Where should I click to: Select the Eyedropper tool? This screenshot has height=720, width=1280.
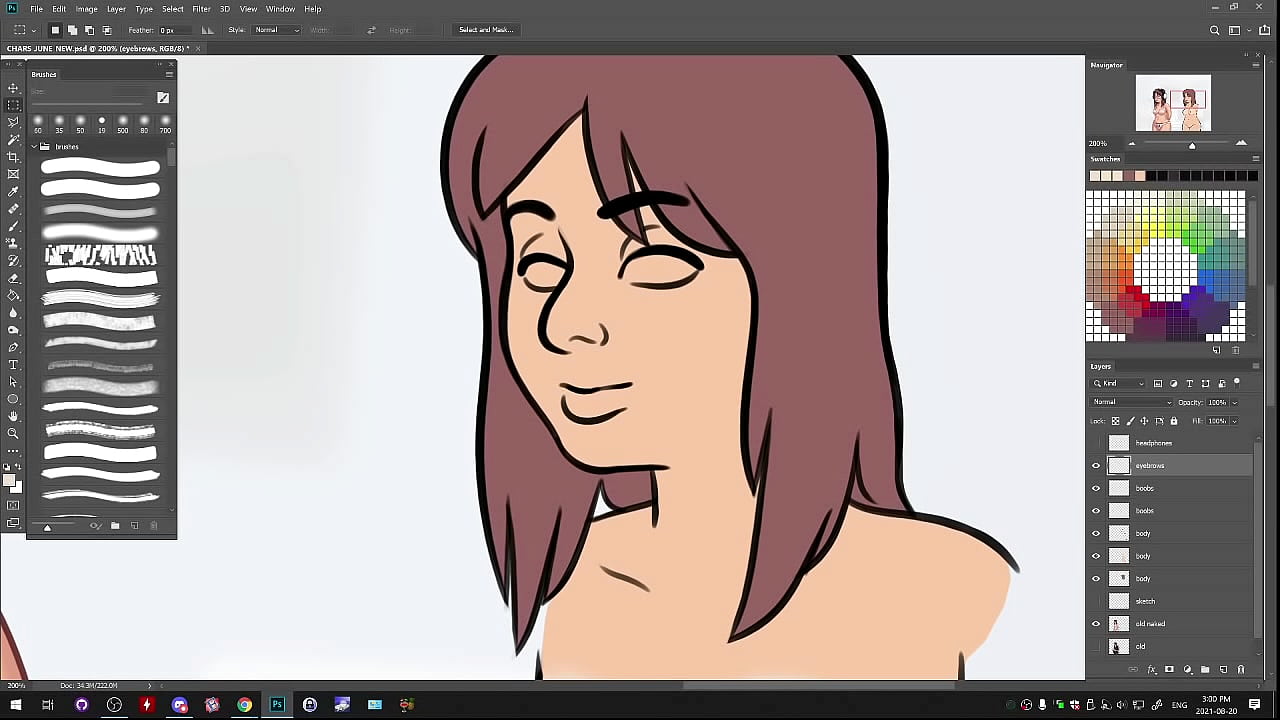pos(13,191)
